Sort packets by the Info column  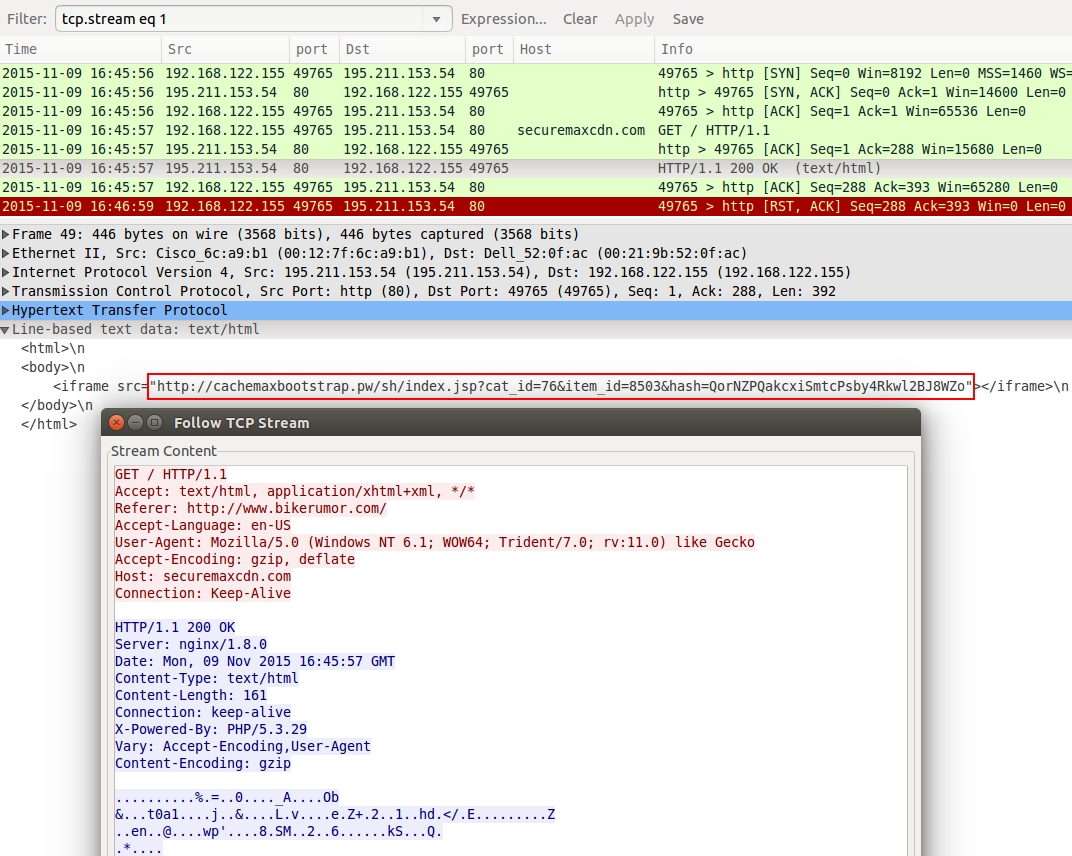(860, 49)
